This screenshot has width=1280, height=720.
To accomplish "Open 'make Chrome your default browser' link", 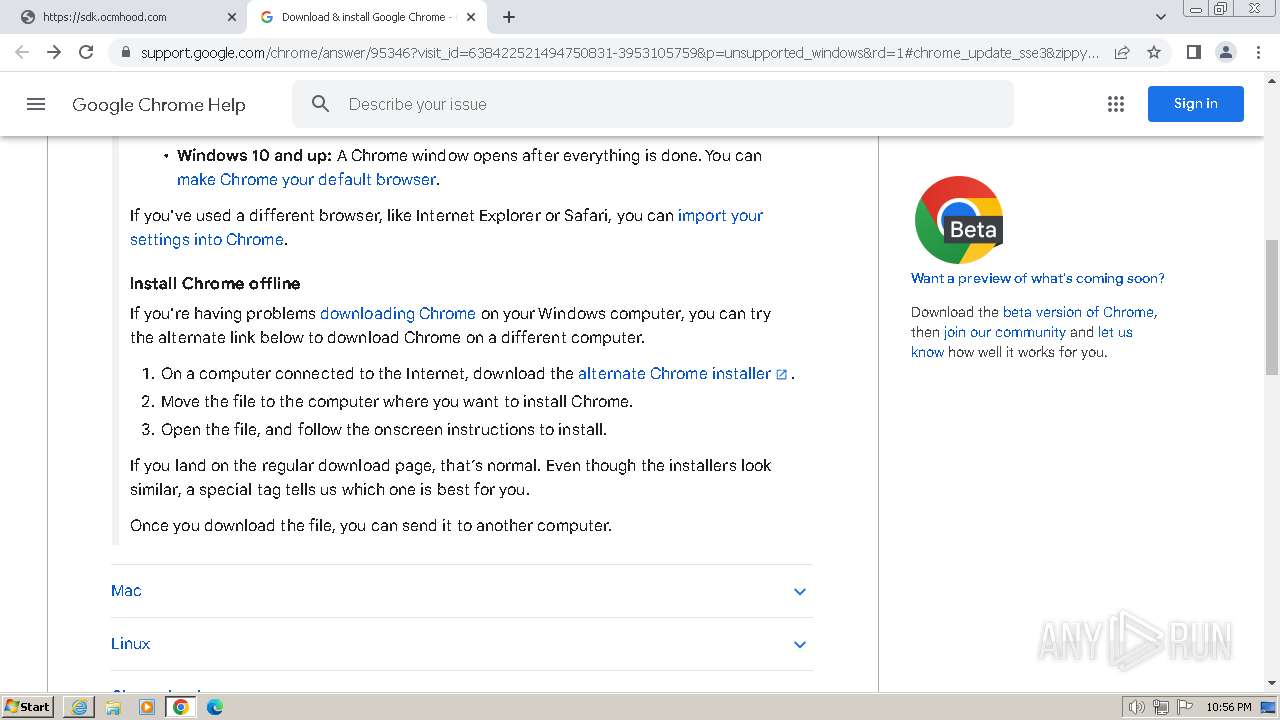I will (306, 180).
